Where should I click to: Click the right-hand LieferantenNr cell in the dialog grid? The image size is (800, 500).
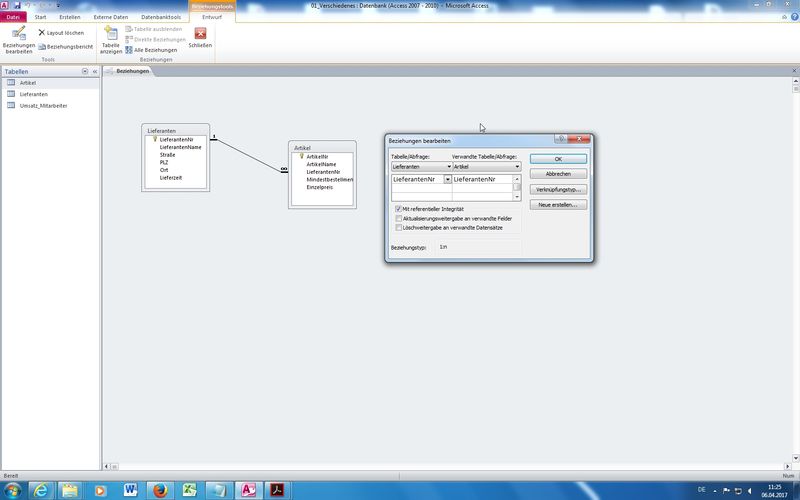(x=482, y=180)
